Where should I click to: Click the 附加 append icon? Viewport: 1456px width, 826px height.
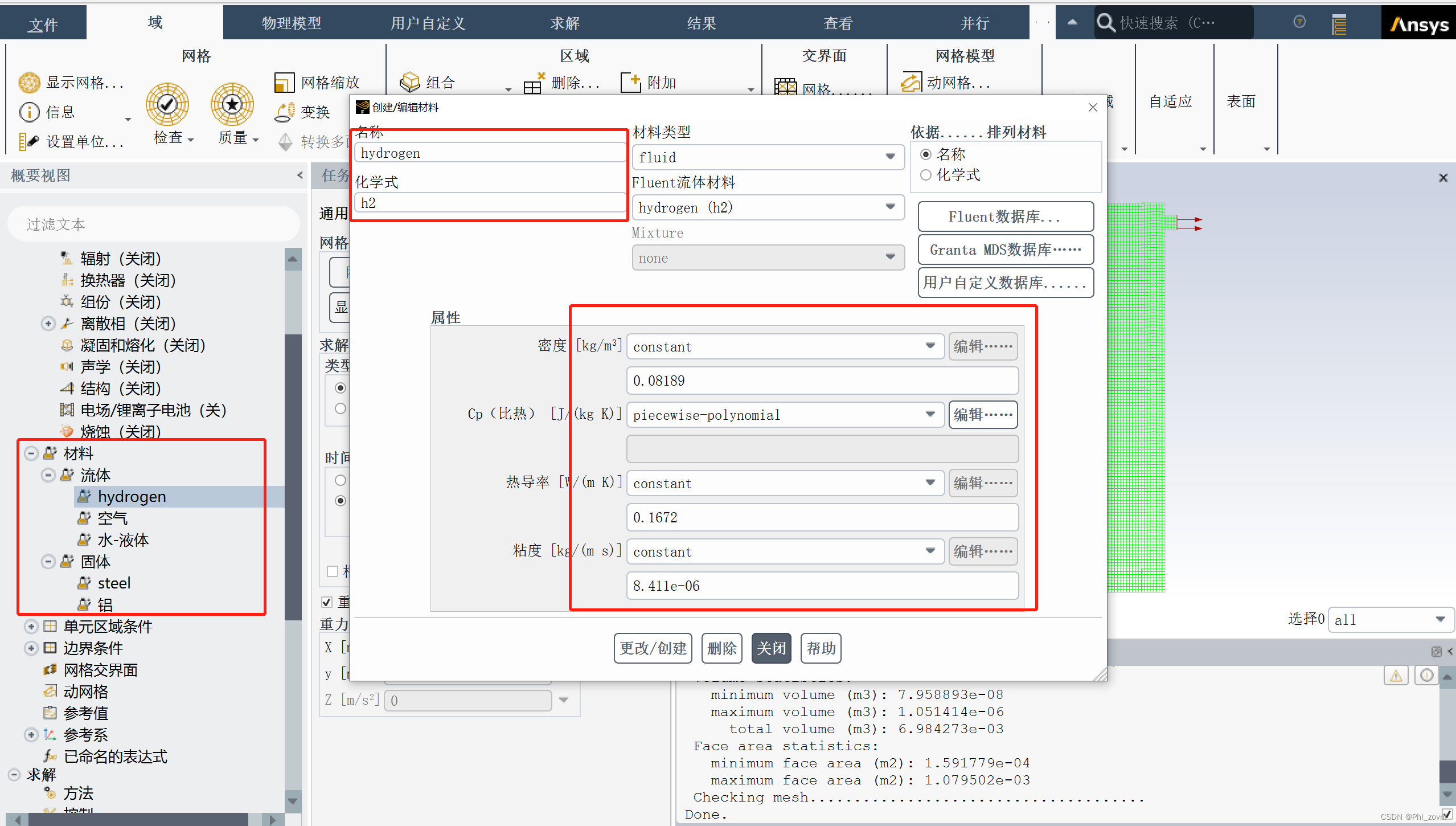[x=630, y=83]
